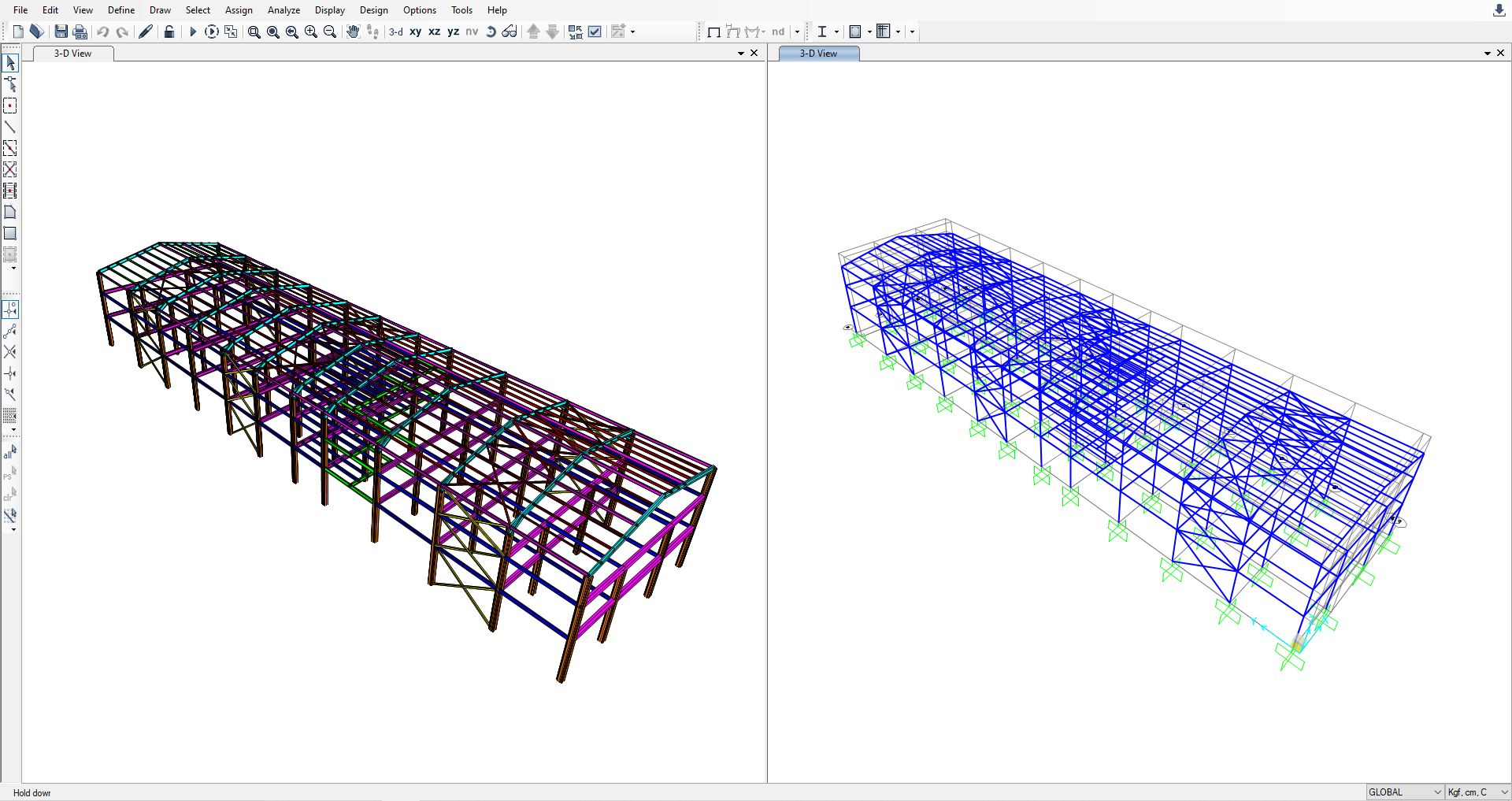
Task: Switch to the 3-d view button
Action: 396,32
